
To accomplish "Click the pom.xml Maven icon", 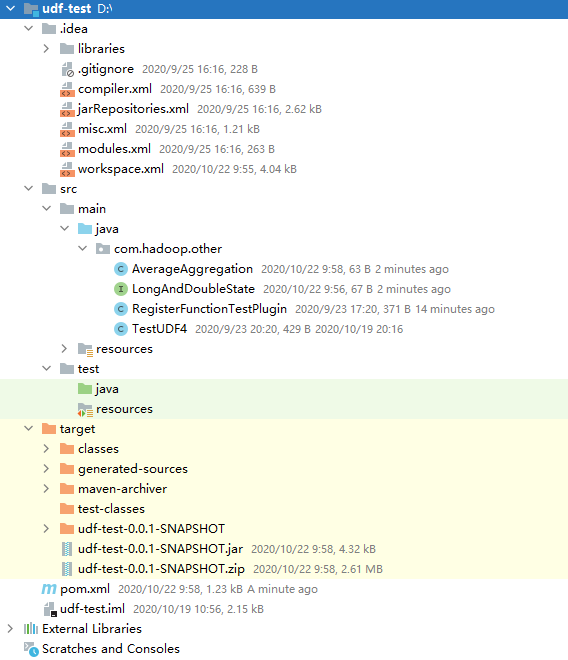I will pos(49,589).
